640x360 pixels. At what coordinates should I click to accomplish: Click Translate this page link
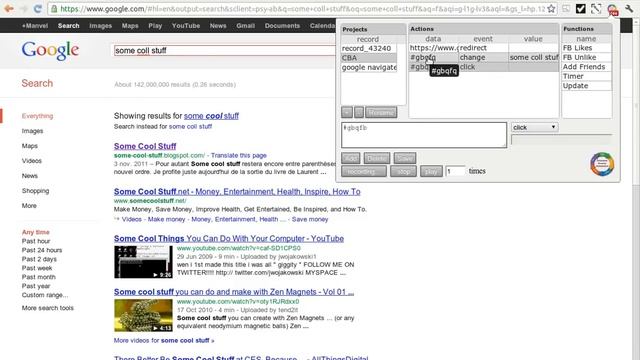[239, 156]
